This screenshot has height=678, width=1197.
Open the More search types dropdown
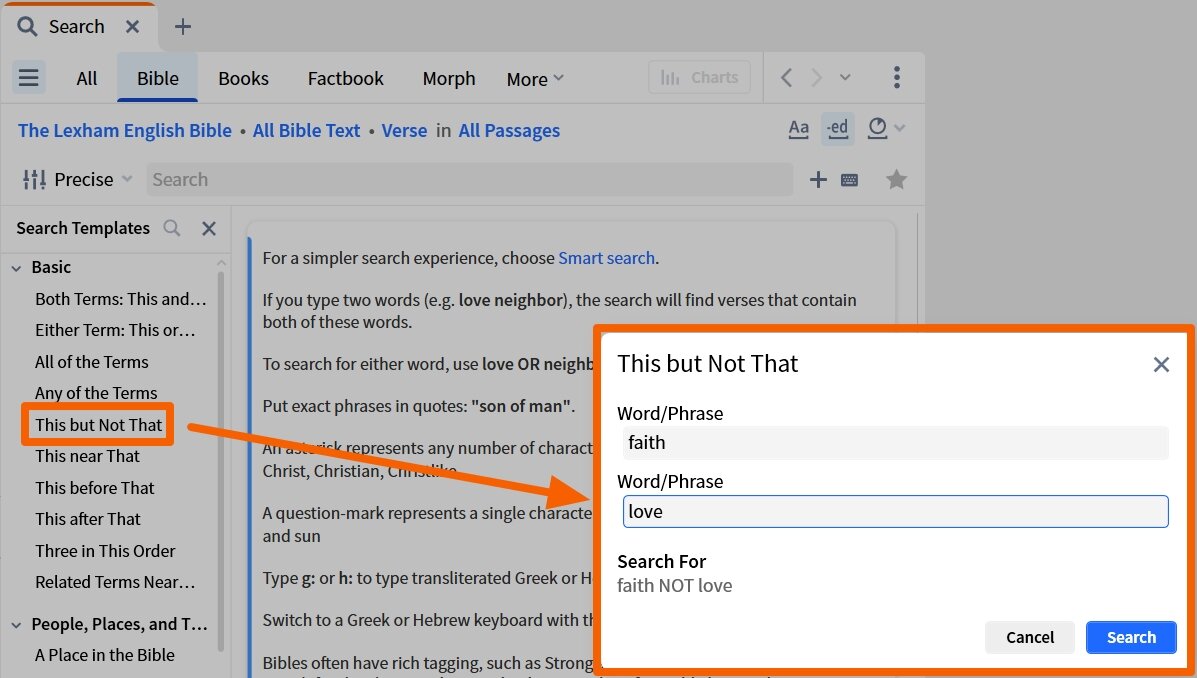click(535, 79)
